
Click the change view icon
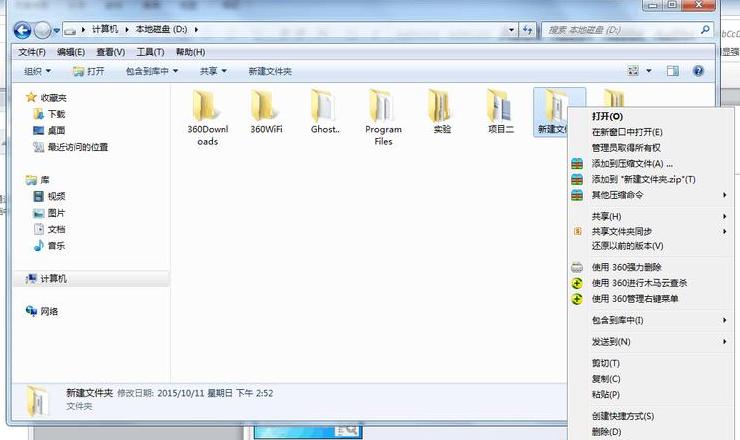click(632, 71)
